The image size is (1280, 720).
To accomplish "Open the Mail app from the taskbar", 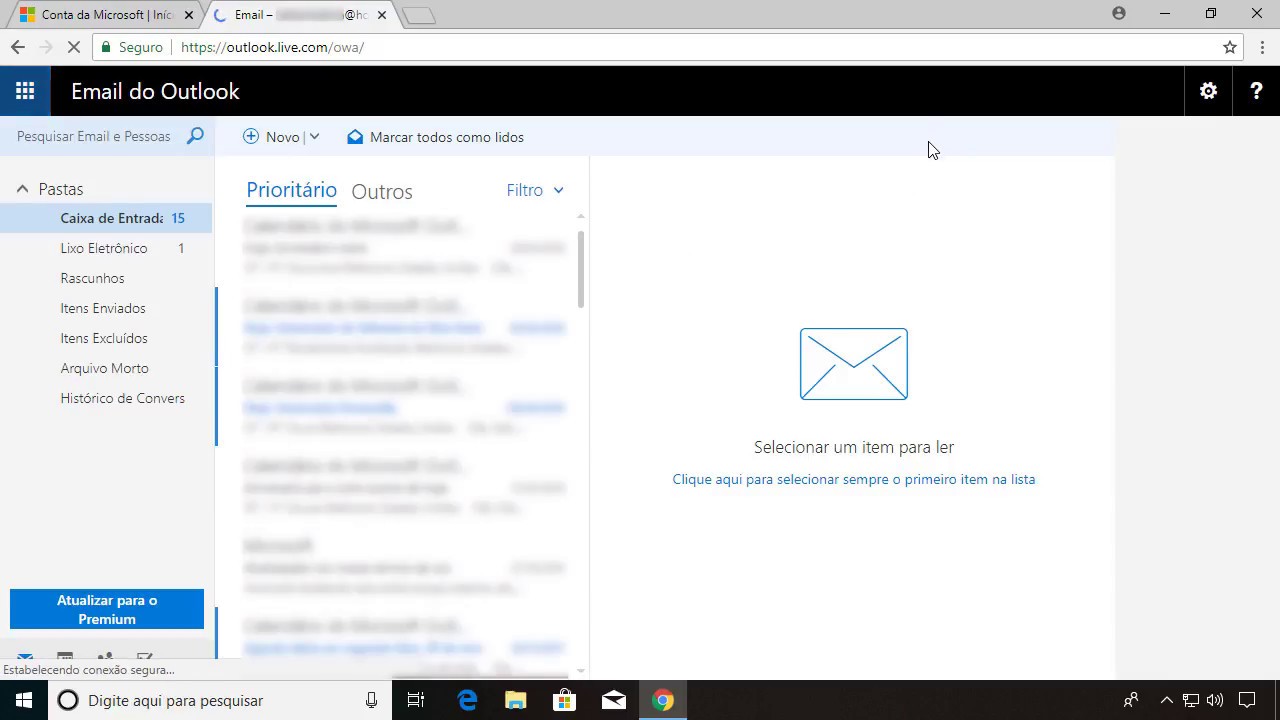I will point(614,700).
